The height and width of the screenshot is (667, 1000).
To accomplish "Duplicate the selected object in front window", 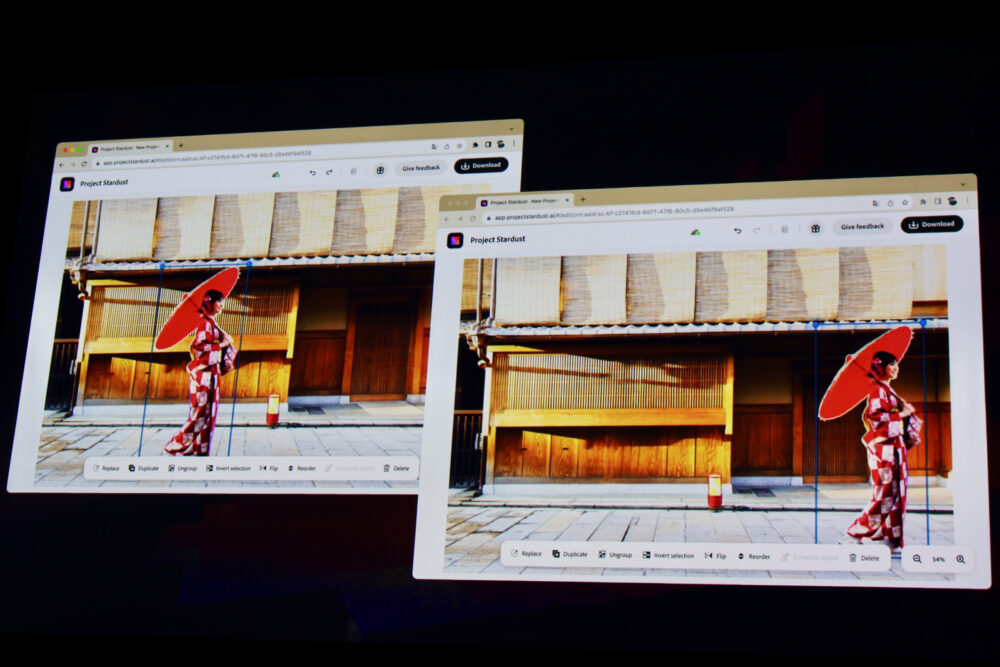I will tap(570, 554).
